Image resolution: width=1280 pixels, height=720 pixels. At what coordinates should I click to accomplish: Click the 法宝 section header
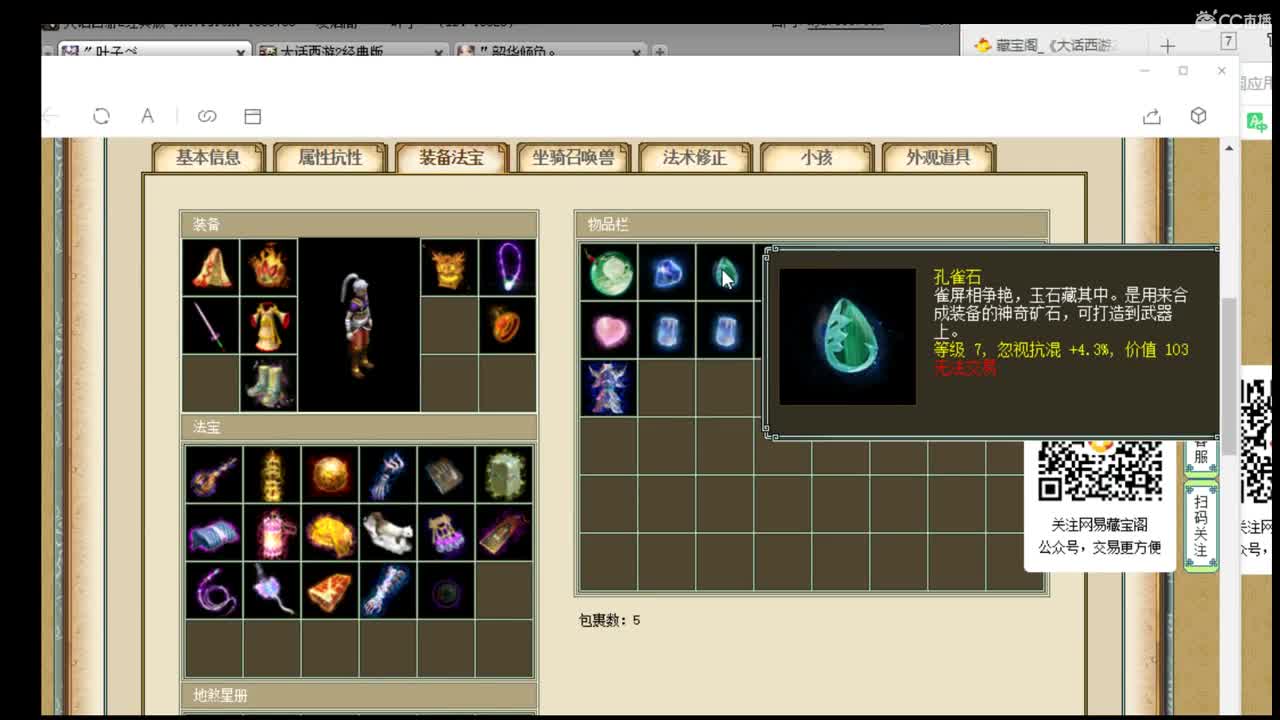359,427
